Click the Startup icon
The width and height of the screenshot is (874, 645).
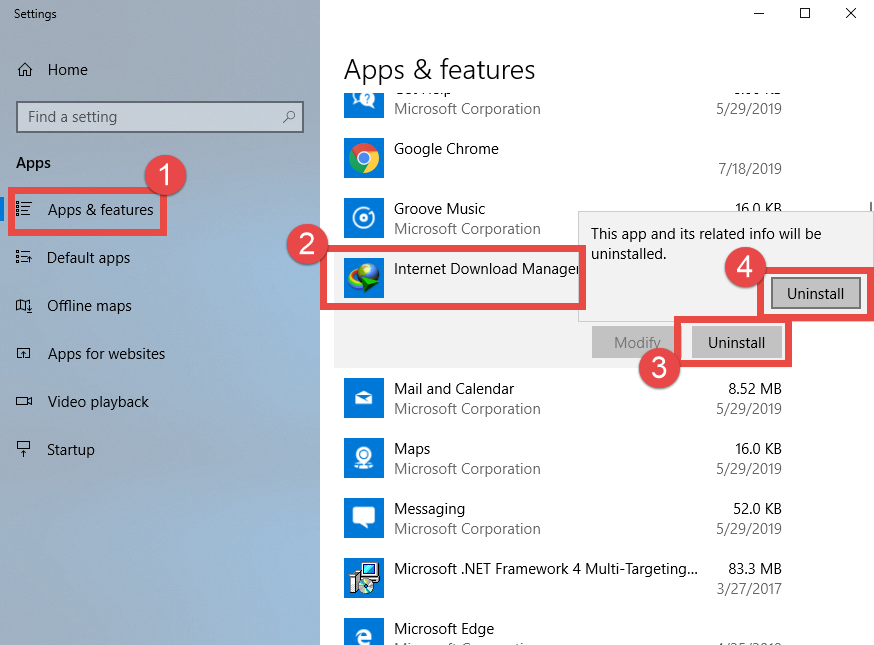pyautogui.click(x=23, y=449)
